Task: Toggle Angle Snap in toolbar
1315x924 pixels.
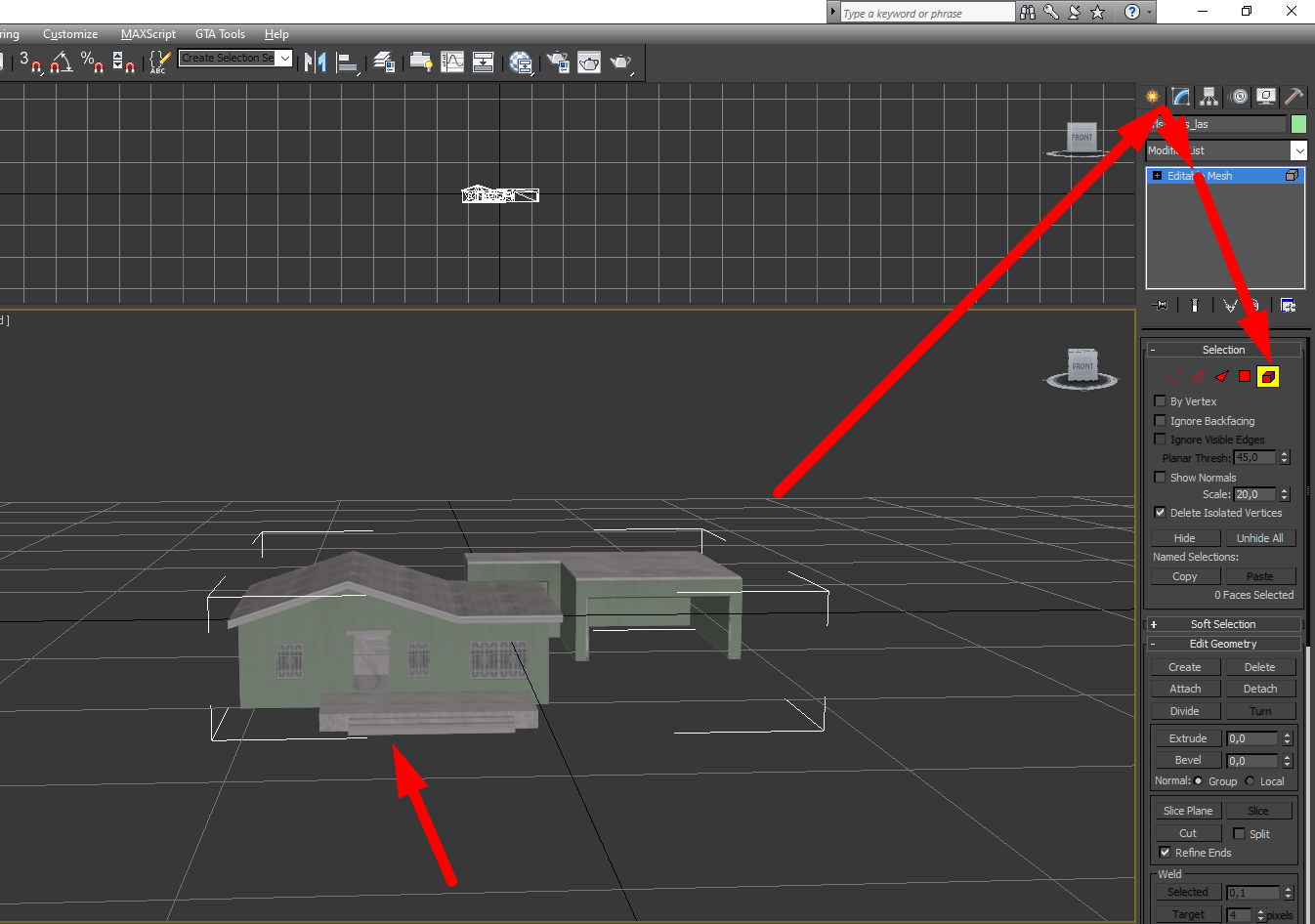Action: (x=61, y=63)
